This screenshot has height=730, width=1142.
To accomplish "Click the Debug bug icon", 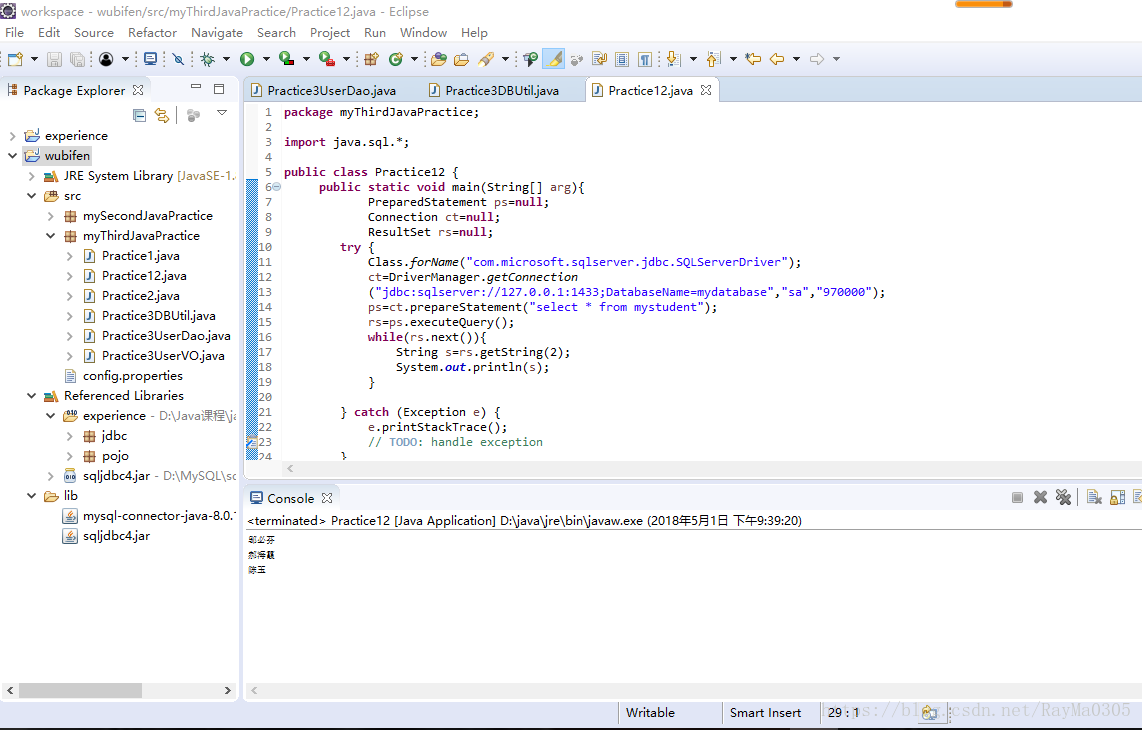I will [208, 59].
